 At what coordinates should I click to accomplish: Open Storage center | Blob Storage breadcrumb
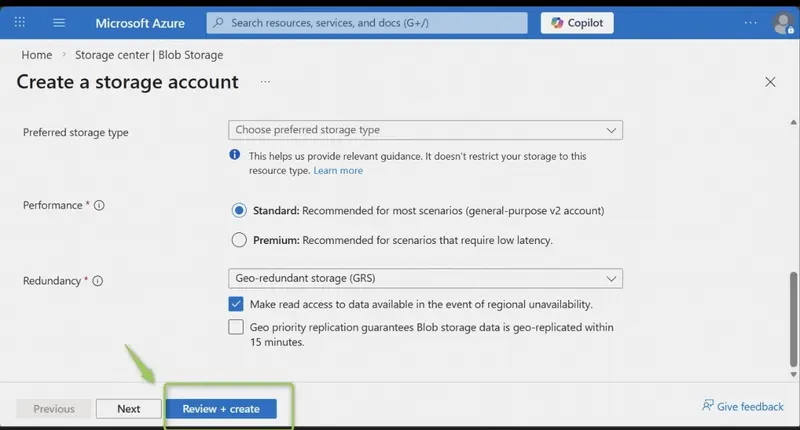click(149, 55)
